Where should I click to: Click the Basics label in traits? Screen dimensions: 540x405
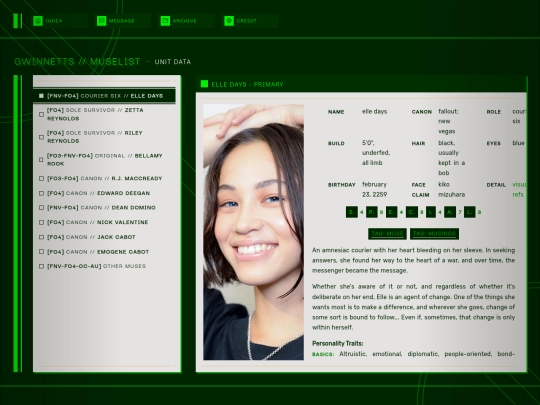click(323, 354)
